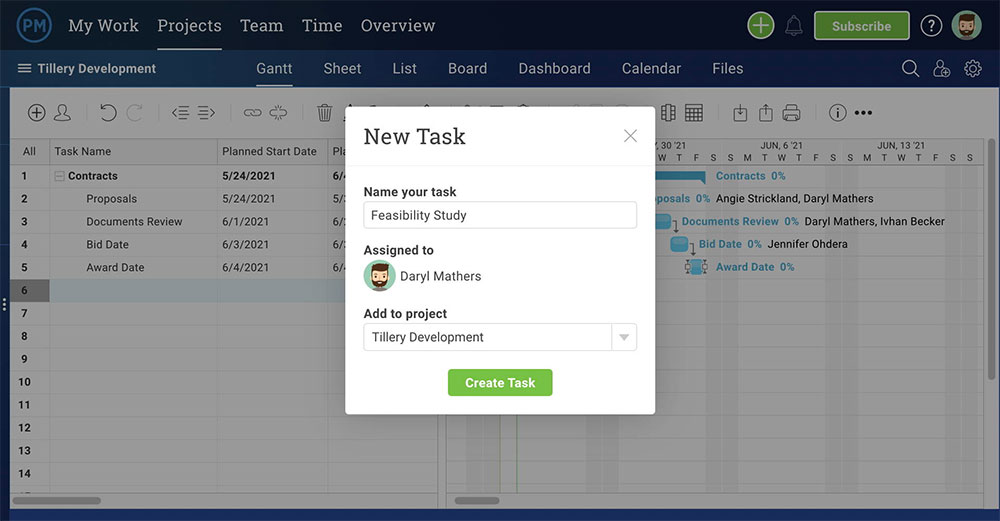
Task: Switch to the Sheet tab
Action: pyautogui.click(x=342, y=68)
